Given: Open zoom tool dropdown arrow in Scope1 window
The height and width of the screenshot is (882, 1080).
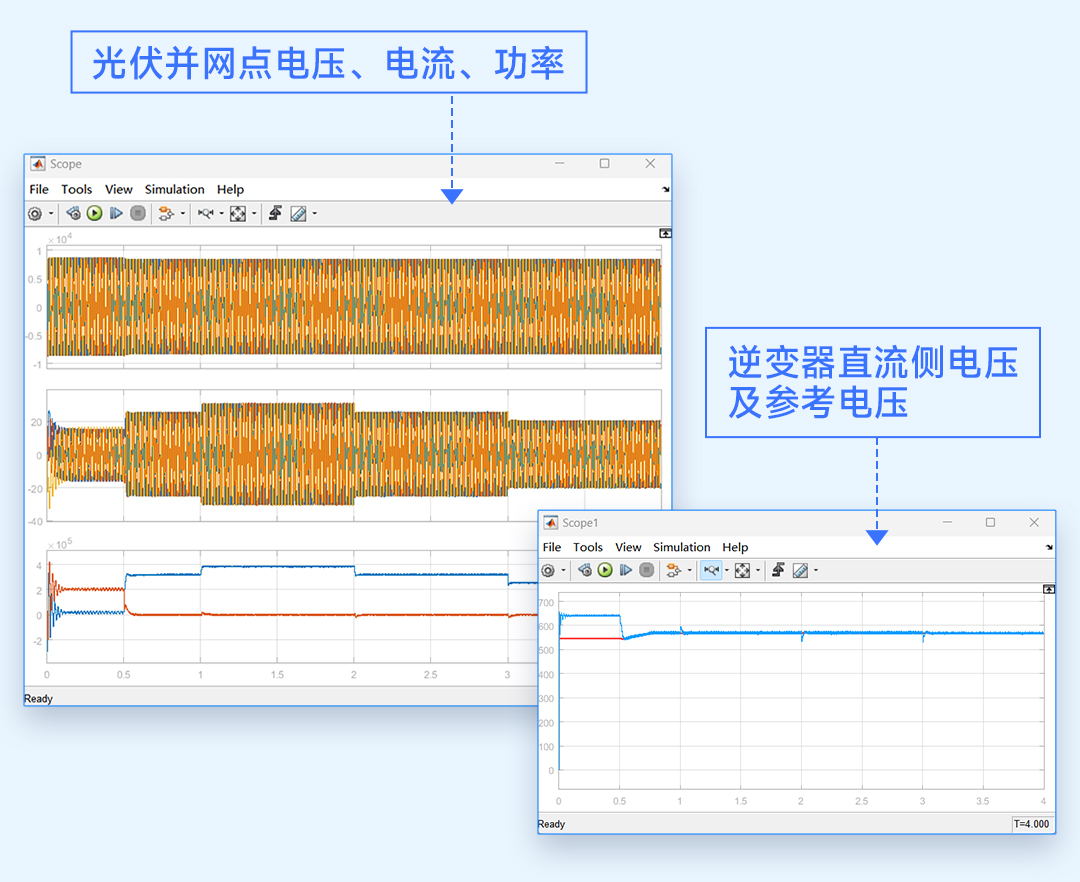Looking at the screenshot, I should [727, 570].
